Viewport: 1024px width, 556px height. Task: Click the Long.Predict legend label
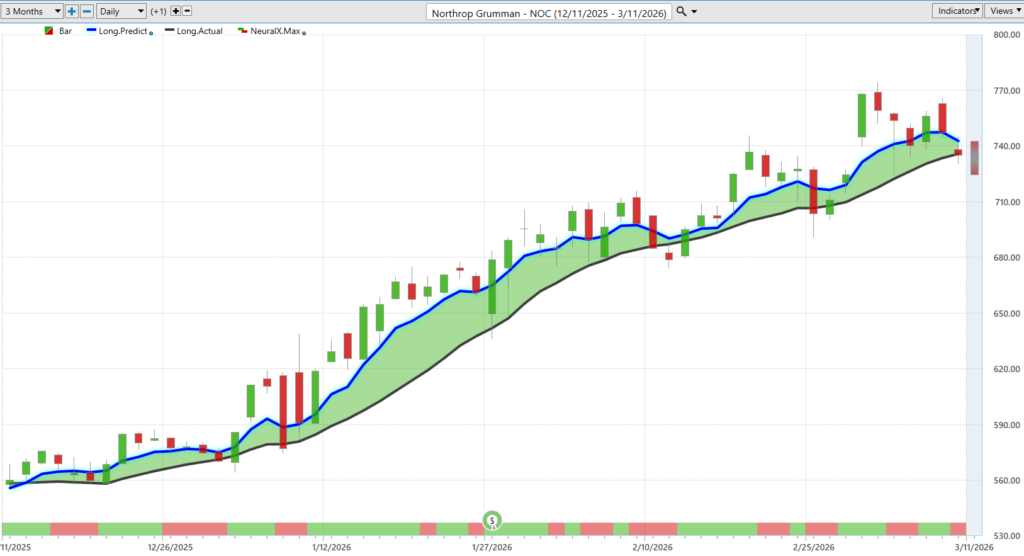click(123, 31)
